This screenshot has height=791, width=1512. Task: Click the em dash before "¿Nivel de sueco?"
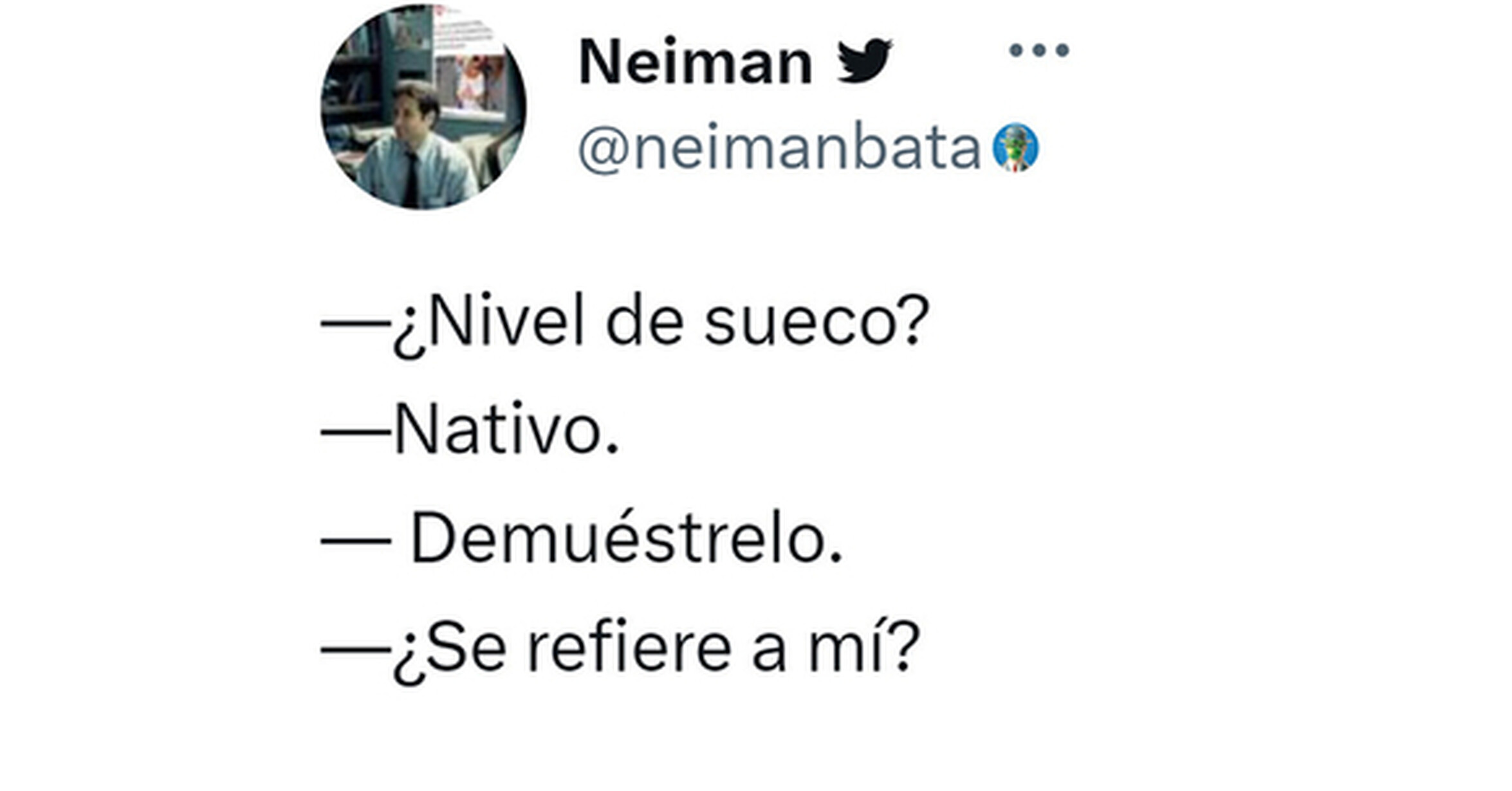pos(355,322)
